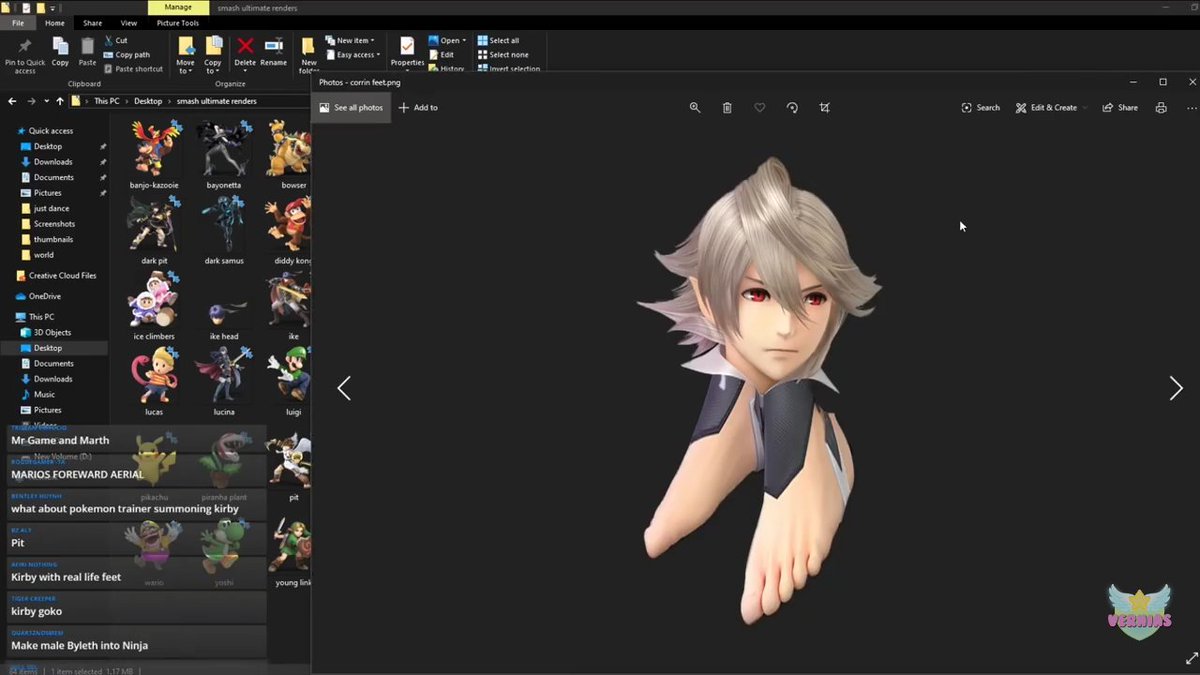Open the crop tool icon in Photos
Viewport: 1200px width, 675px height.
tap(825, 107)
